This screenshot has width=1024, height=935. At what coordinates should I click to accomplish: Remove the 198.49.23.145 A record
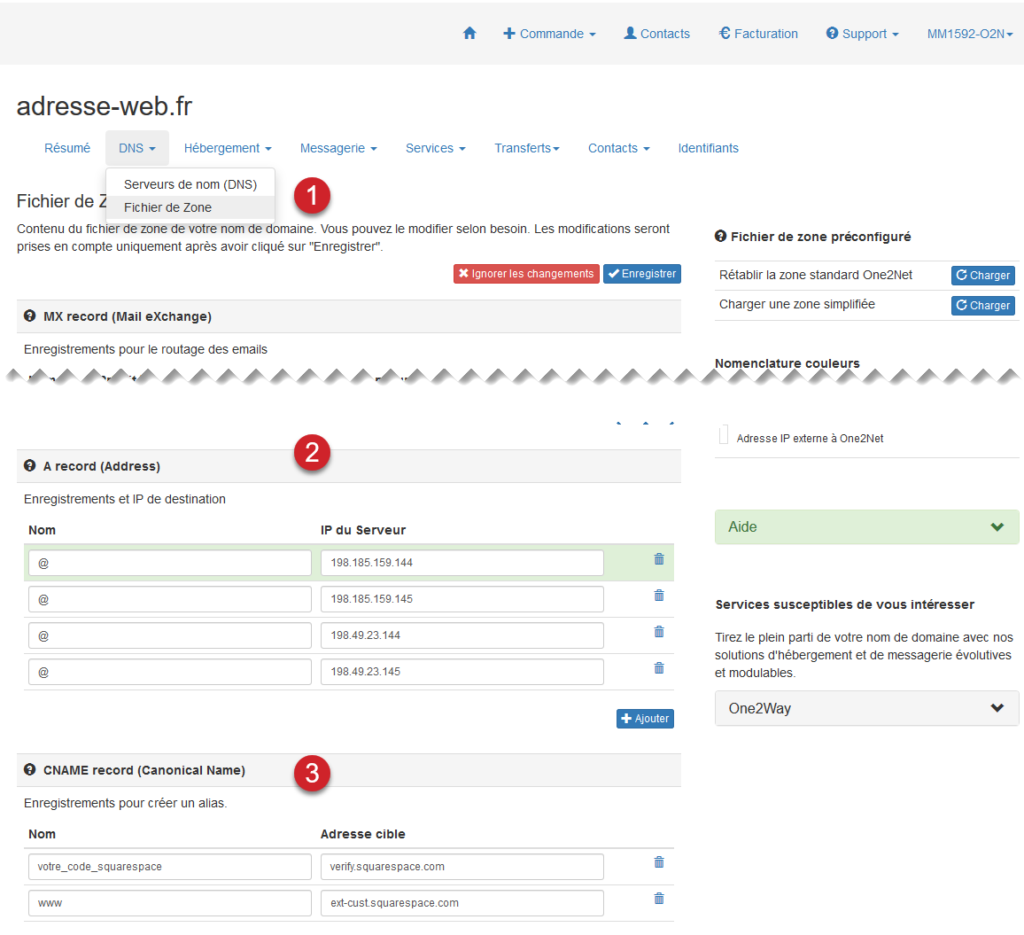[x=659, y=668]
